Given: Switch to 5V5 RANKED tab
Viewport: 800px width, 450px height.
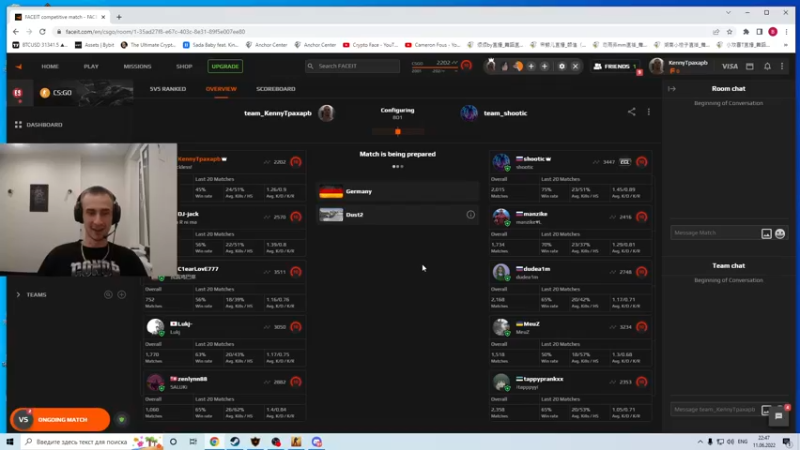Looking at the screenshot, I should 168,89.
